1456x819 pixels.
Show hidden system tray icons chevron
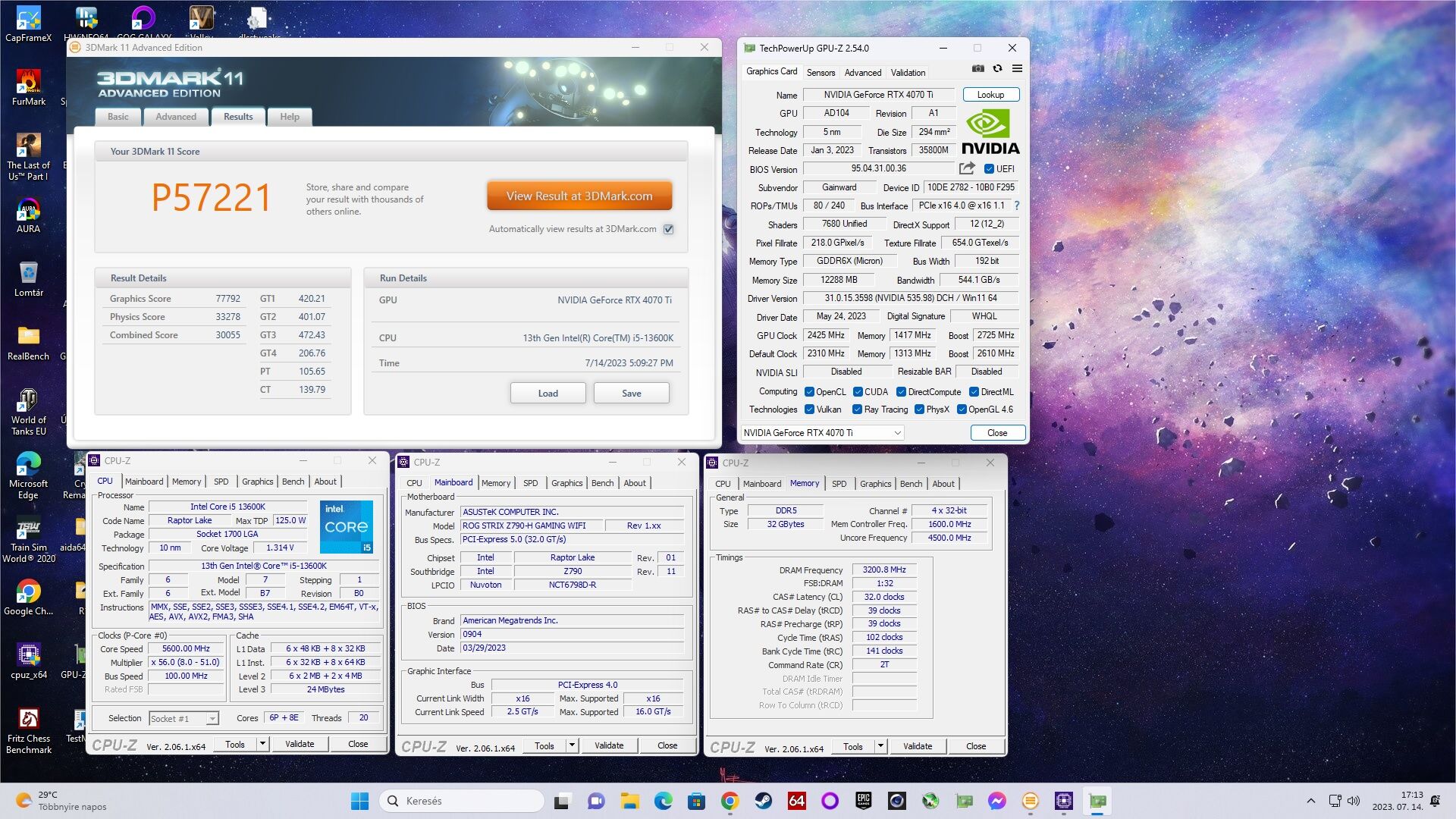(1310, 801)
